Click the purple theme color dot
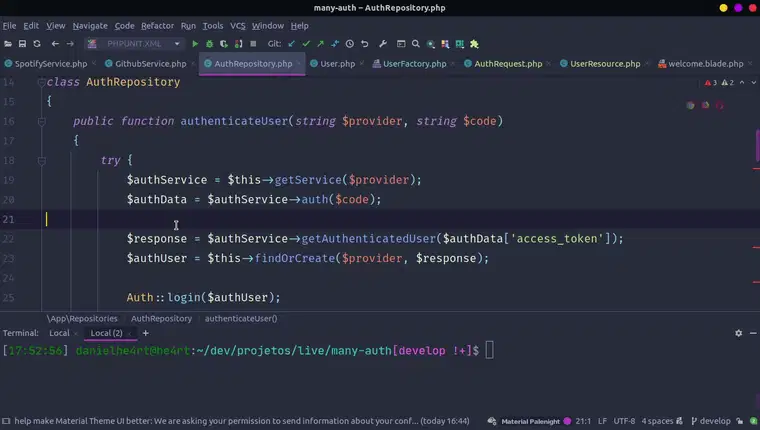760x430 pixels. [x=567, y=421]
